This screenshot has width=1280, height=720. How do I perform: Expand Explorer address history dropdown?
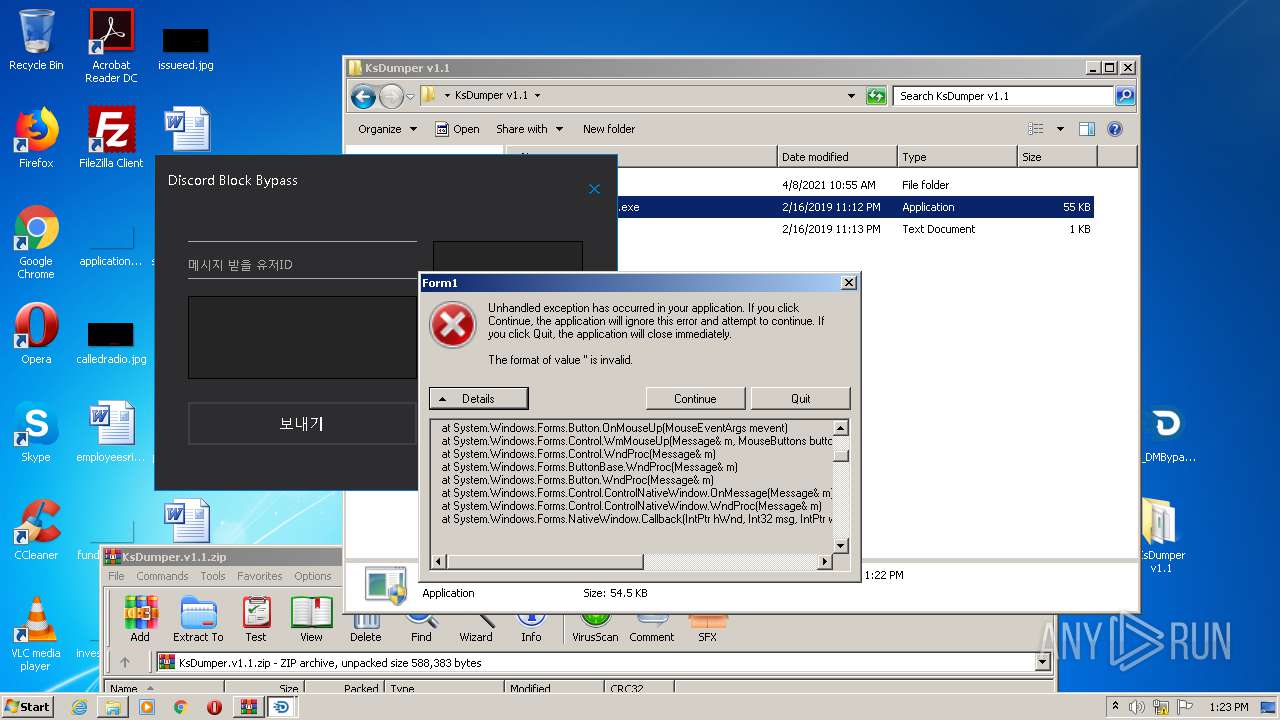pos(851,96)
